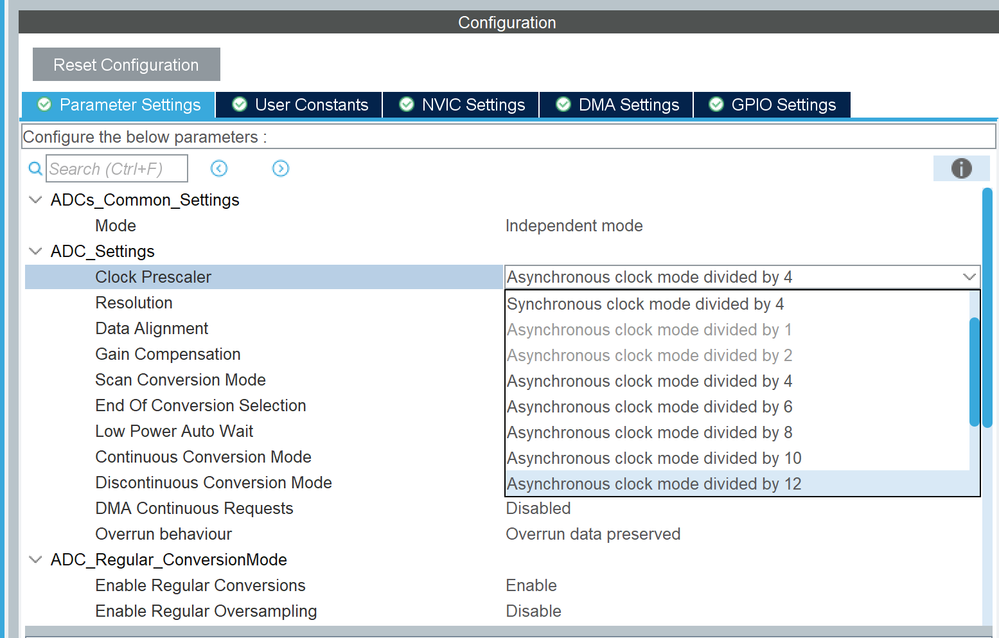Open the User Constants tab
The width and height of the screenshot is (999, 638).
[299, 105]
